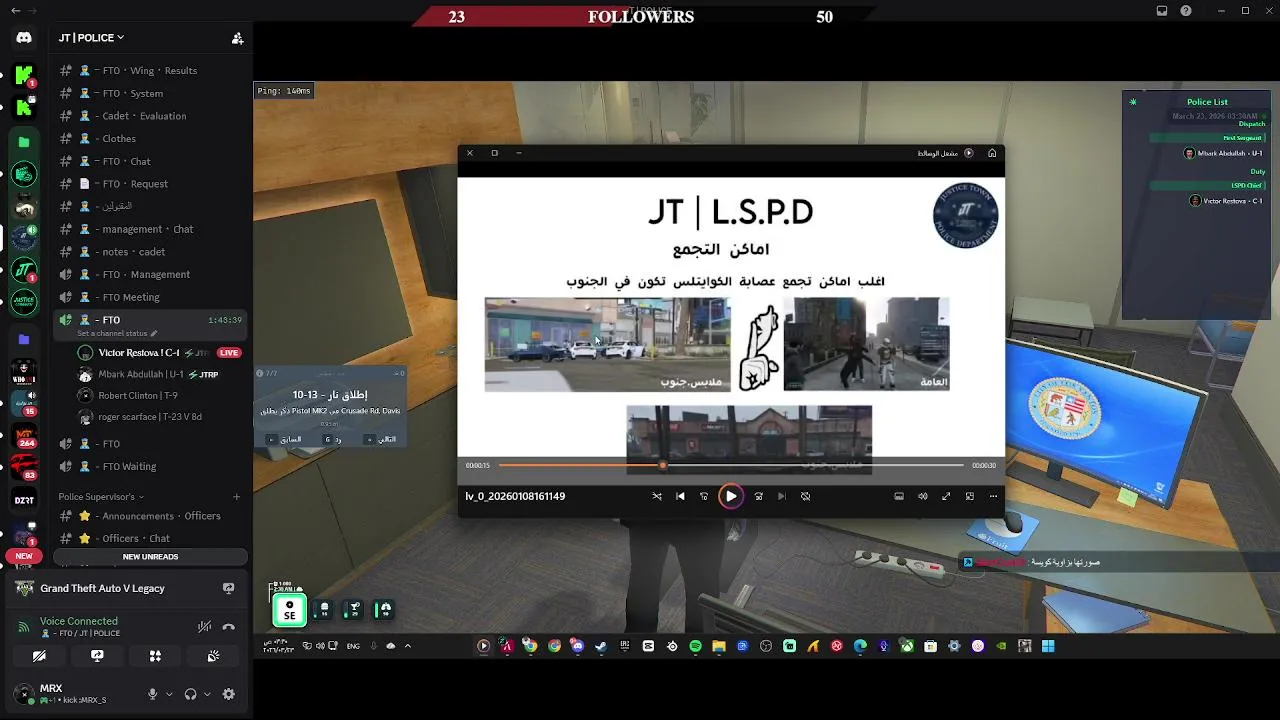The height and width of the screenshot is (720, 1280).
Task: Select Victor Restova in voice channel
Action: pyautogui.click(x=160, y=353)
